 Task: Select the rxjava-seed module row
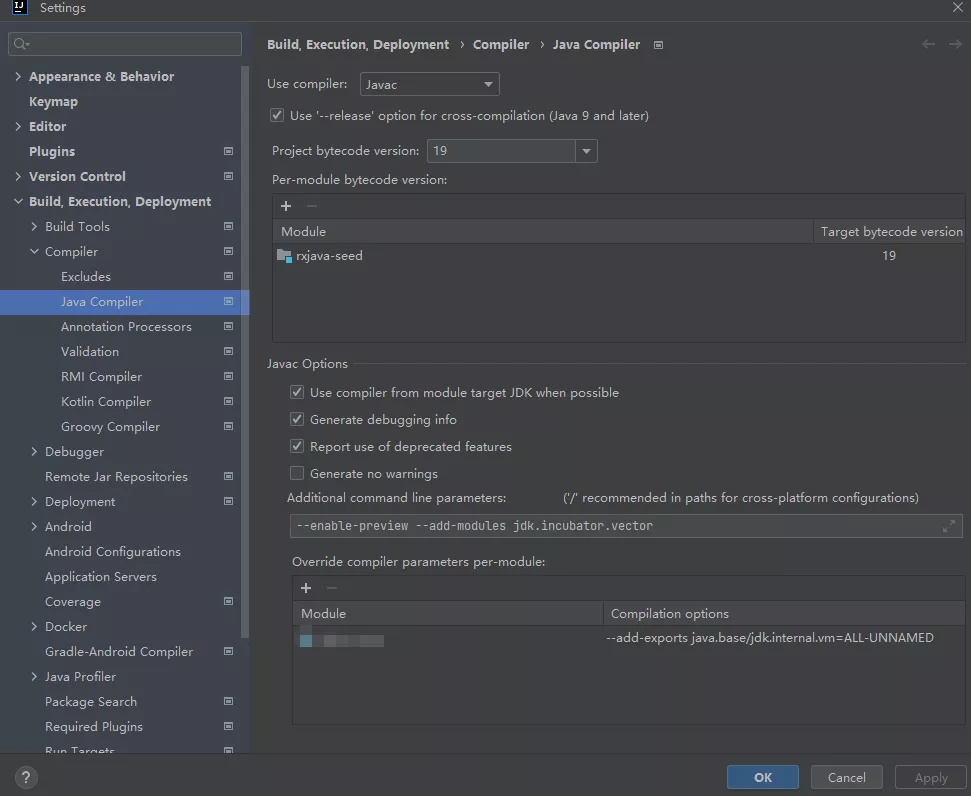(x=618, y=256)
